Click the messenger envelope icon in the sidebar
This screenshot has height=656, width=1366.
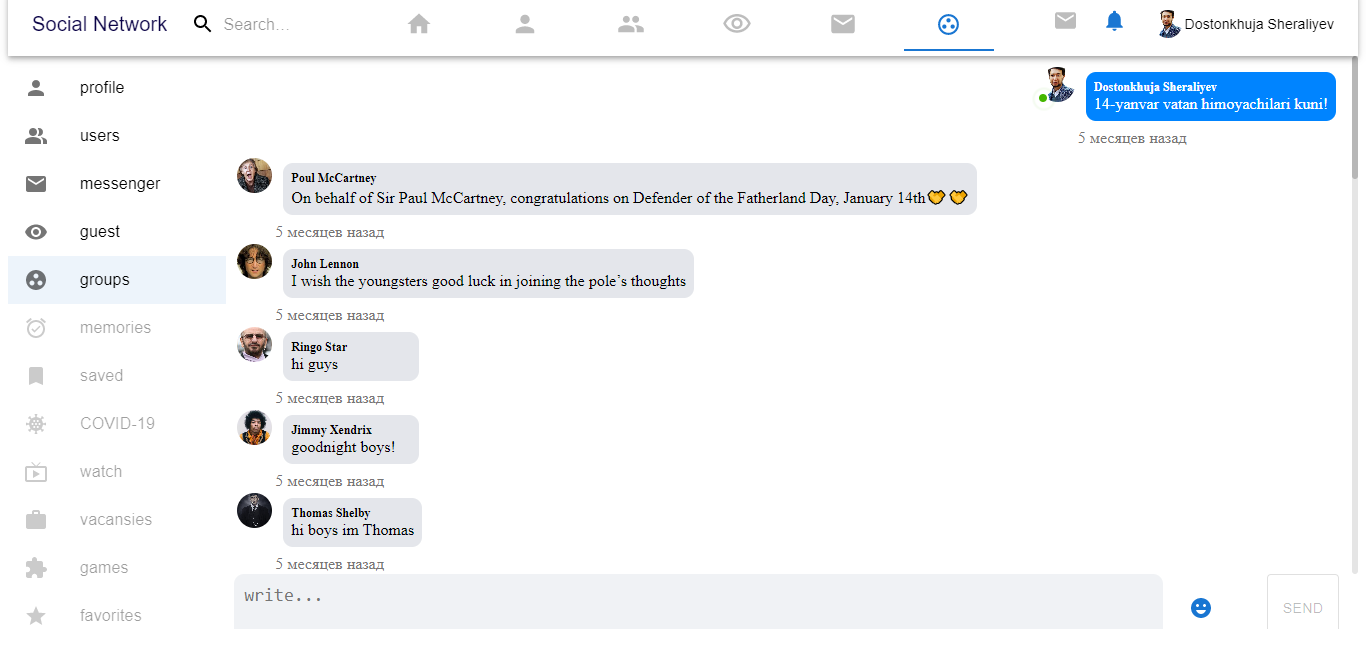[36, 184]
